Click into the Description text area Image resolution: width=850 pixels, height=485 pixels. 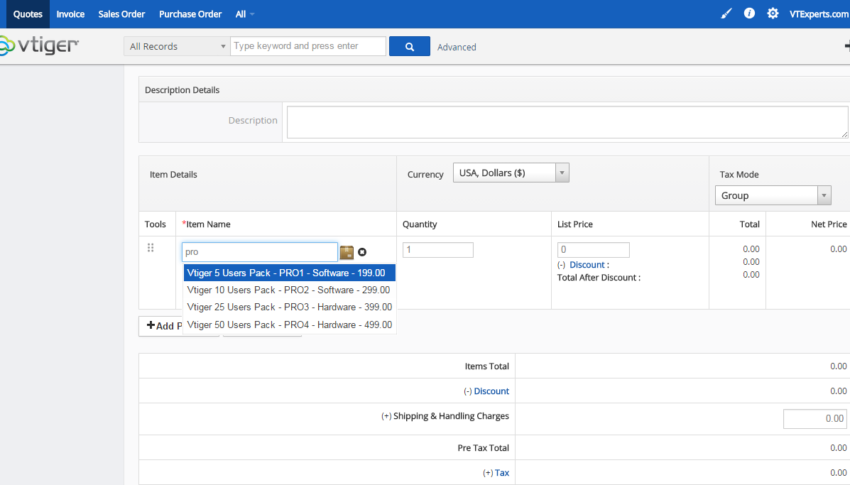click(x=567, y=122)
